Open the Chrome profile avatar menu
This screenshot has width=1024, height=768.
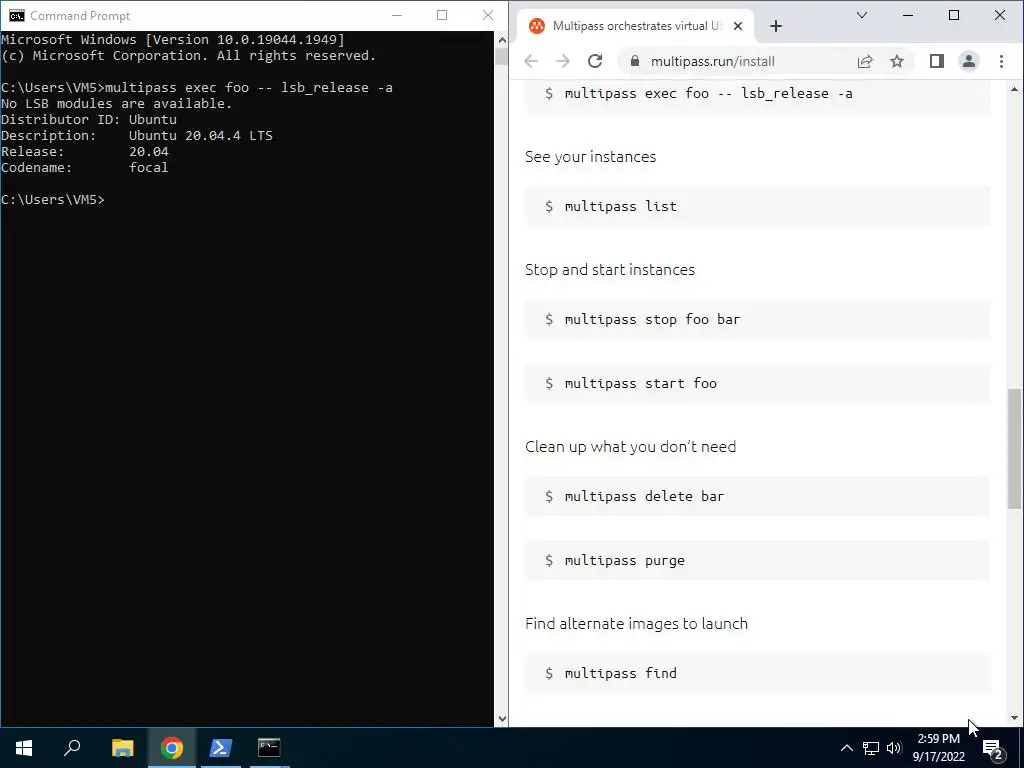[x=968, y=61]
